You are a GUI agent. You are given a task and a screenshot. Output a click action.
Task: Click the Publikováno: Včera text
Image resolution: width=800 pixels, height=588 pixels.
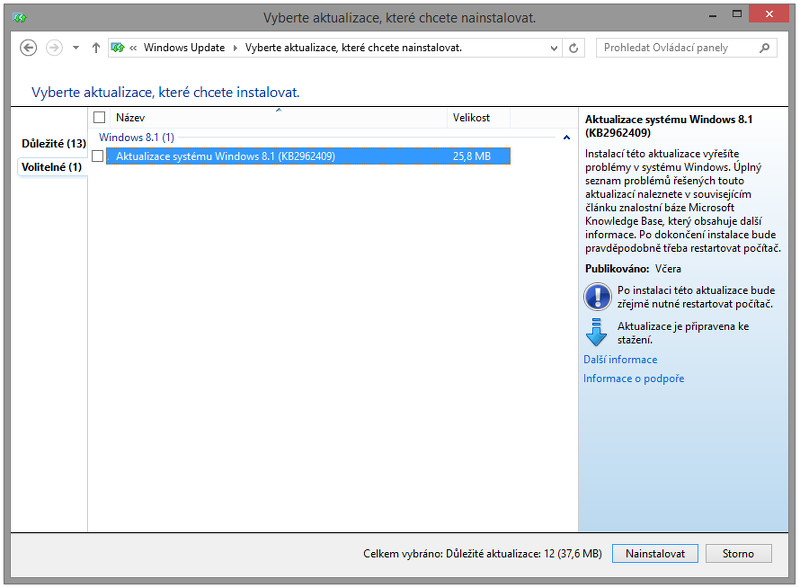click(633, 268)
